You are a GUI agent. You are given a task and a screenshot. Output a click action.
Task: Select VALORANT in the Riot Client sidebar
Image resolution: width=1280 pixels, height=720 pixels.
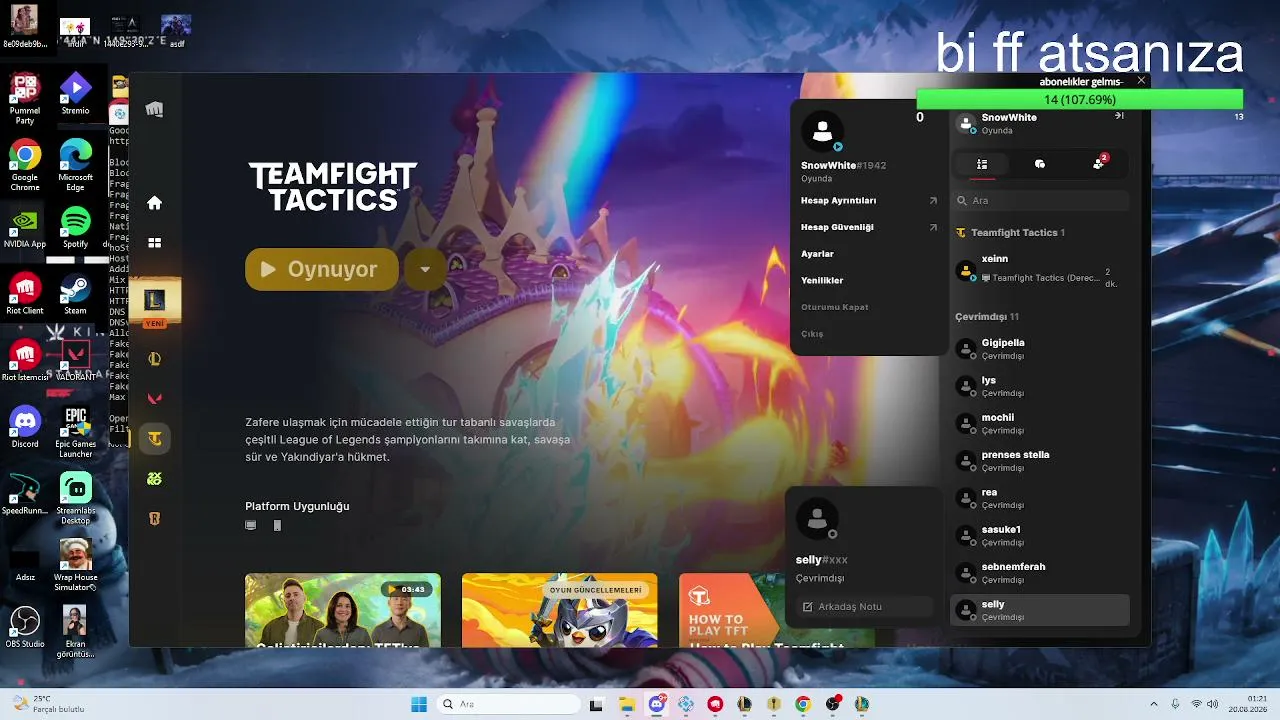click(154, 398)
